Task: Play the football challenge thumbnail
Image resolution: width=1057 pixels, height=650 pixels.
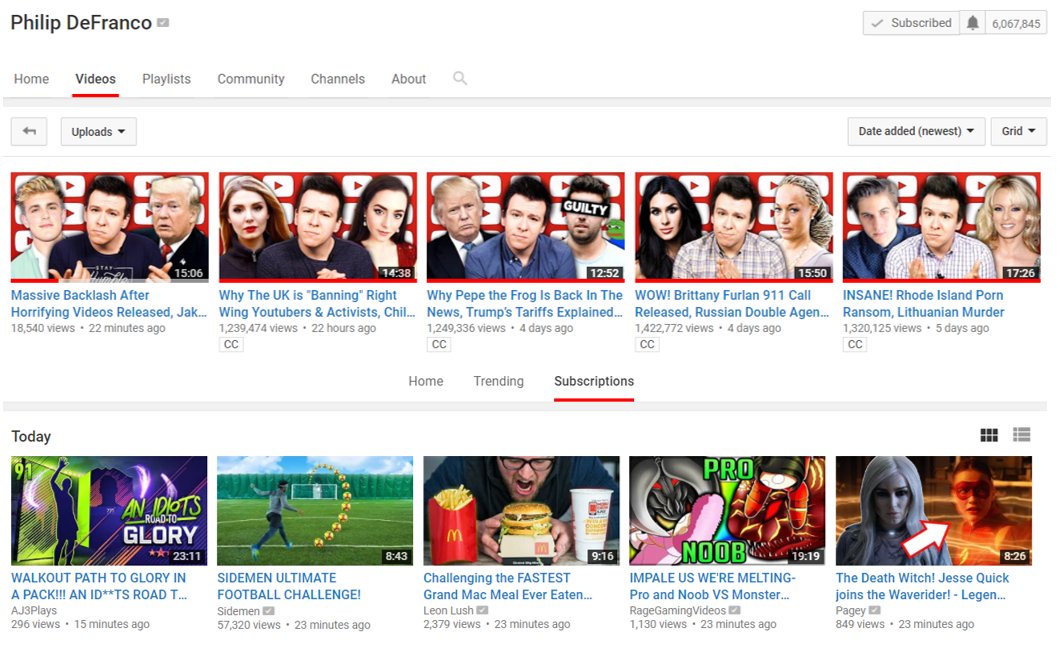Action: pos(315,510)
